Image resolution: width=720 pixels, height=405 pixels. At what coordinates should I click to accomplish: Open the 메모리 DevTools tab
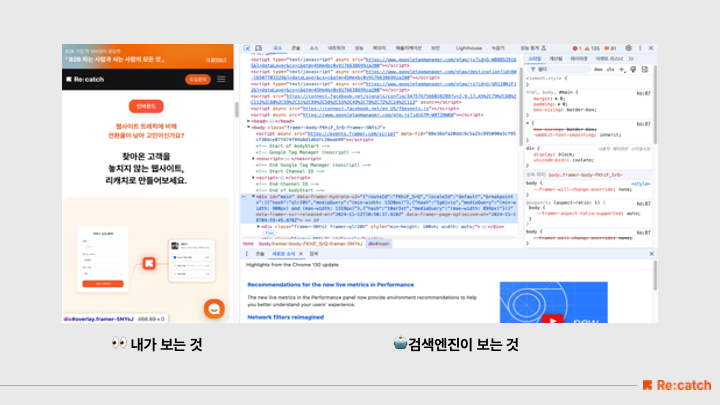tap(379, 48)
